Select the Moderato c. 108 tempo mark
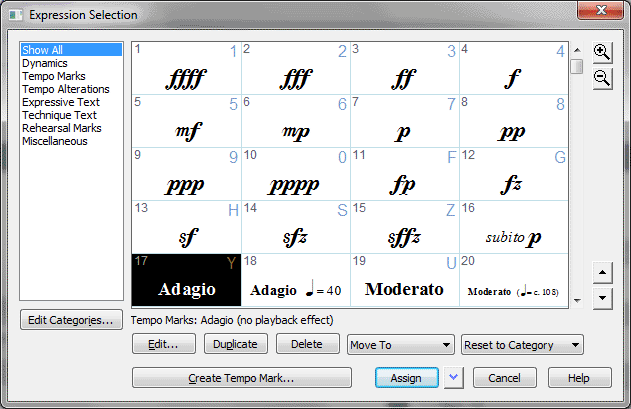631x409 pixels. pyautogui.click(x=513, y=280)
